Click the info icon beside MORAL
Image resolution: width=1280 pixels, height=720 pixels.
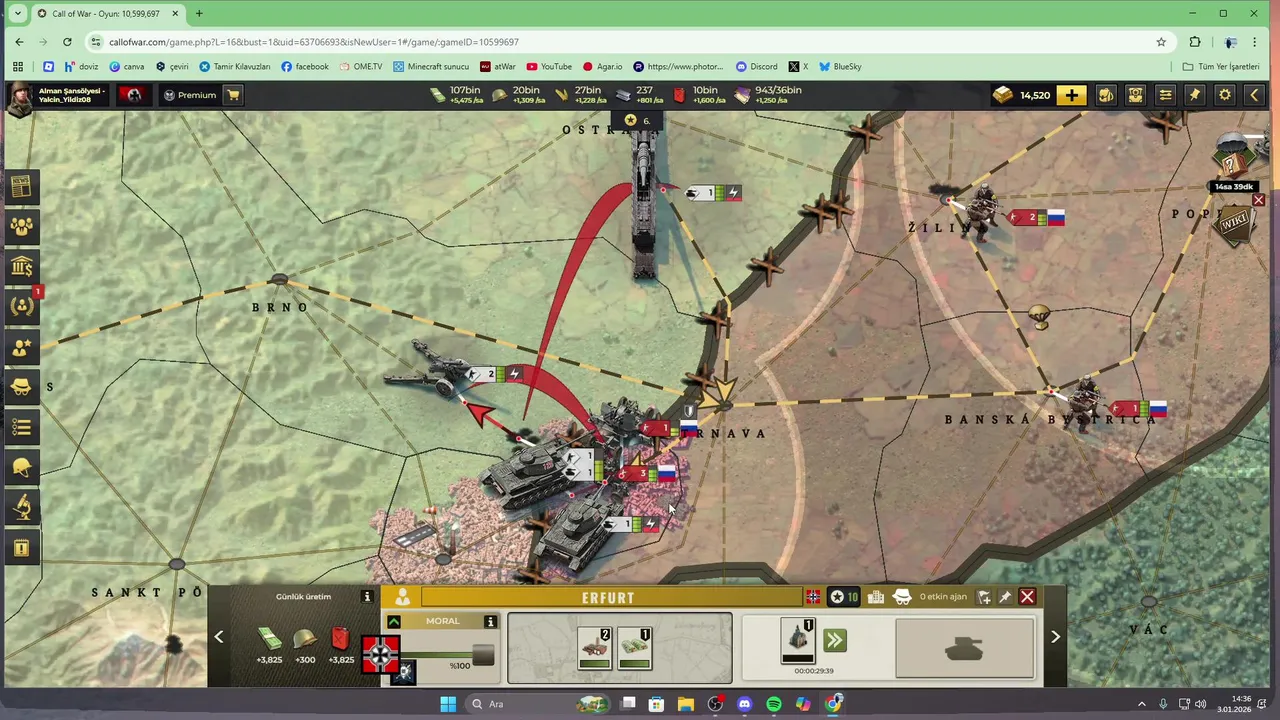pyautogui.click(x=490, y=622)
